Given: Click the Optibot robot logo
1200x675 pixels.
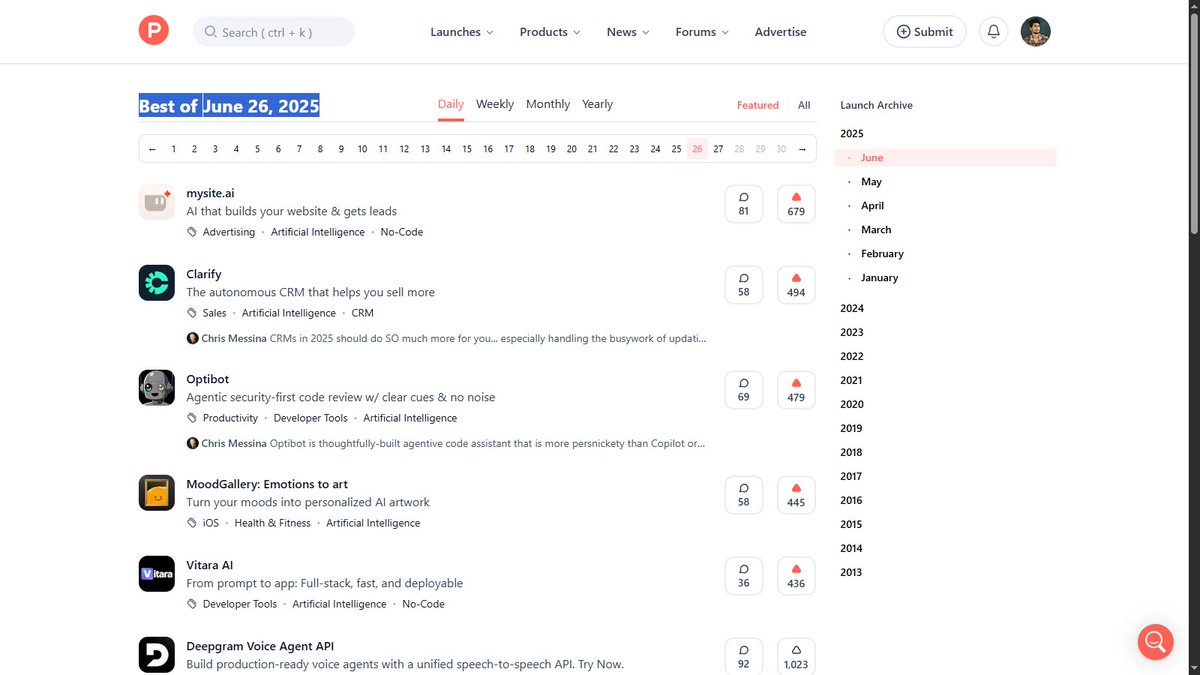Looking at the screenshot, I should (157, 387).
